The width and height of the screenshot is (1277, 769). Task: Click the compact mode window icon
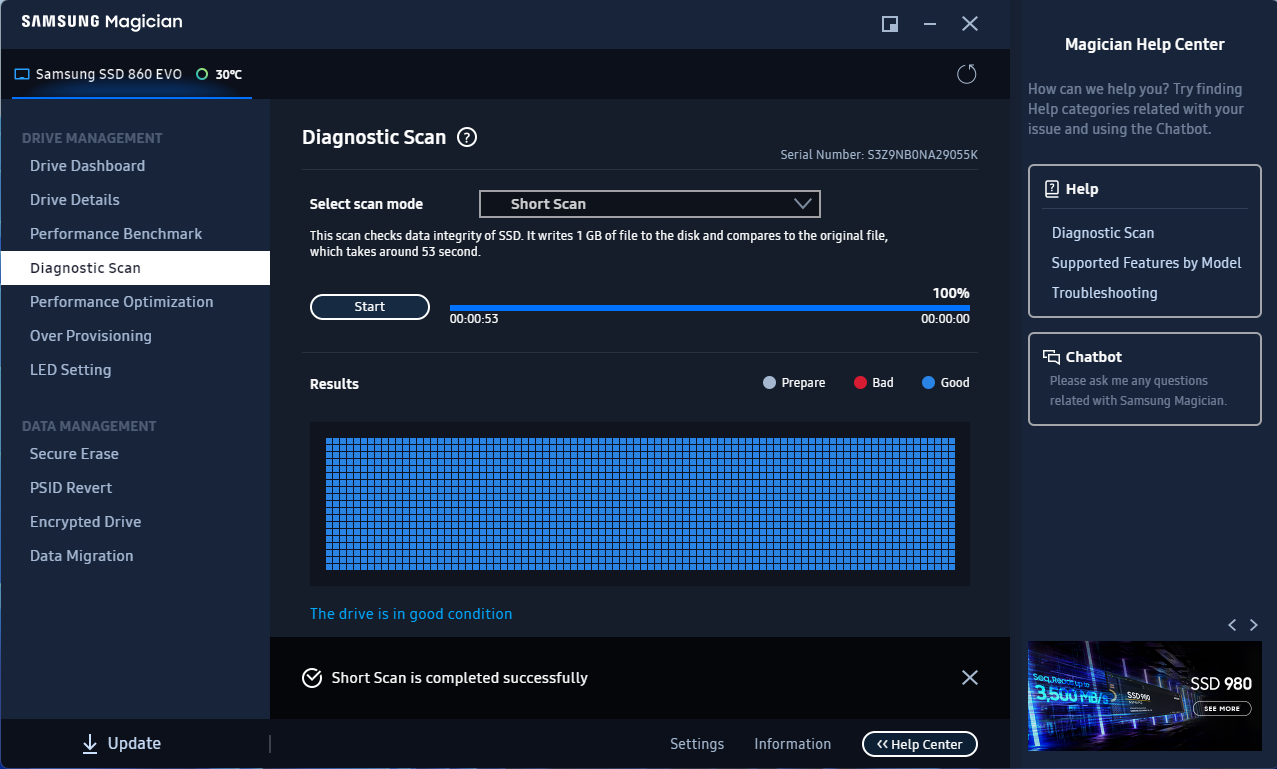tap(889, 24)
